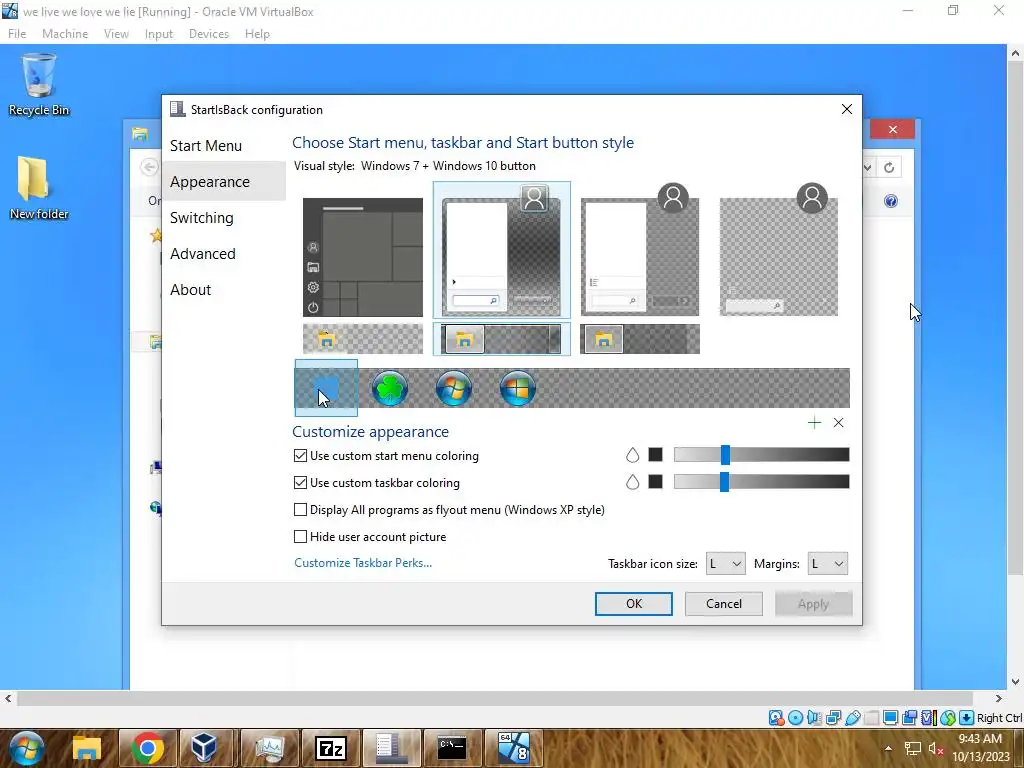1024x768 pixels.
Task: Select the Windows 10 tiled start menu style thumbnail
Action: click(362, 257)
